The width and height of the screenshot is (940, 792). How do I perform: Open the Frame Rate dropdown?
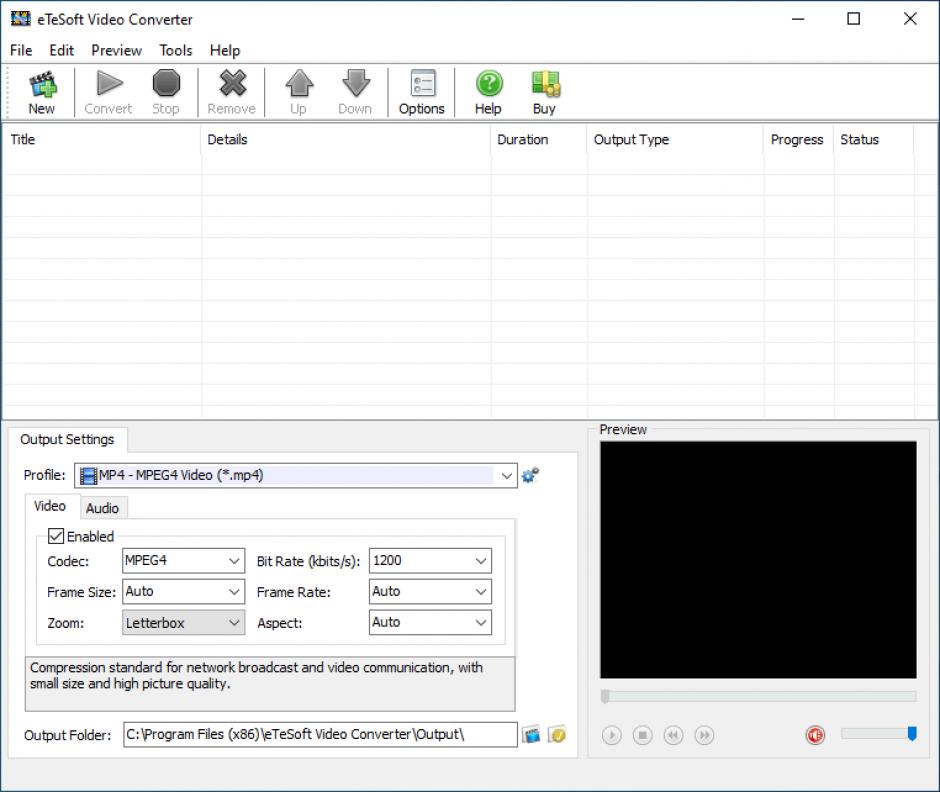pos(430,592)
